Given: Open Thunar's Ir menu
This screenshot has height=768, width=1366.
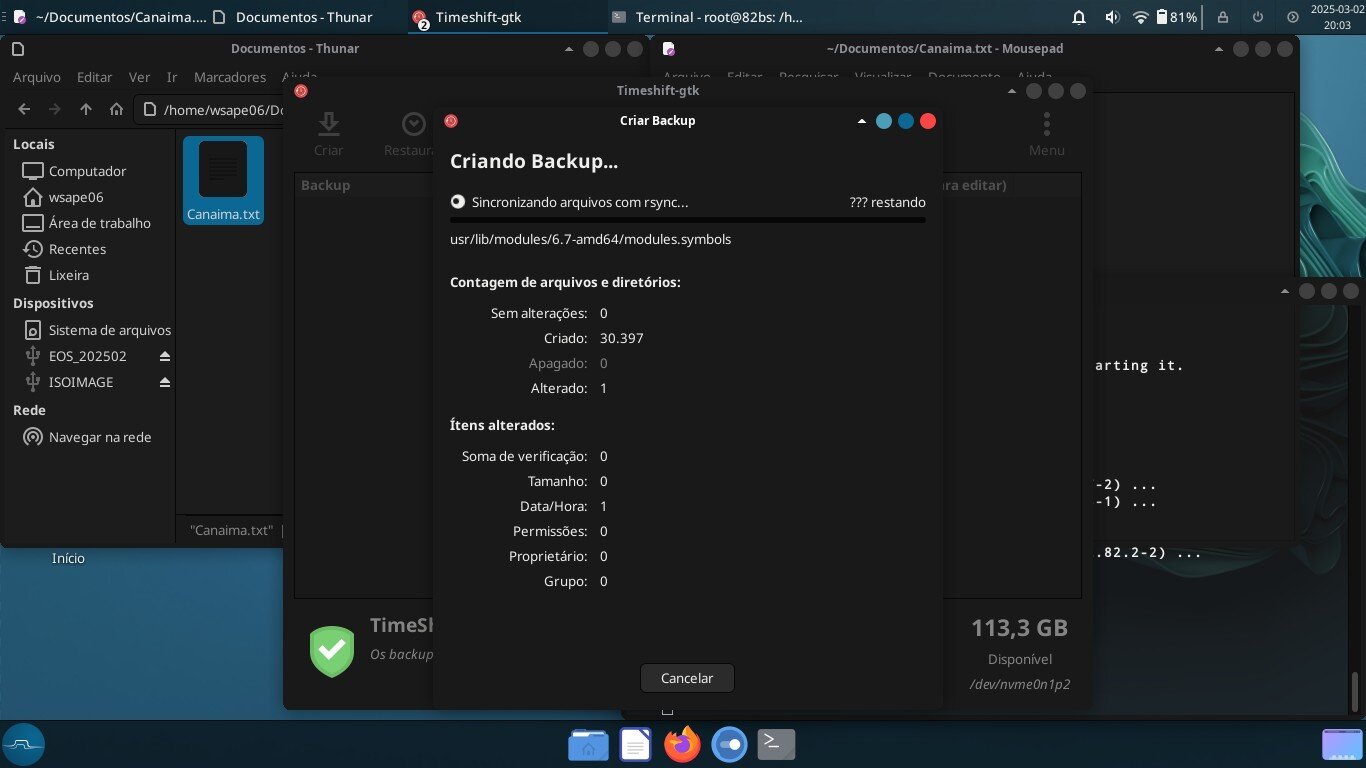Looking at the screenshot, I should point(172,77).
